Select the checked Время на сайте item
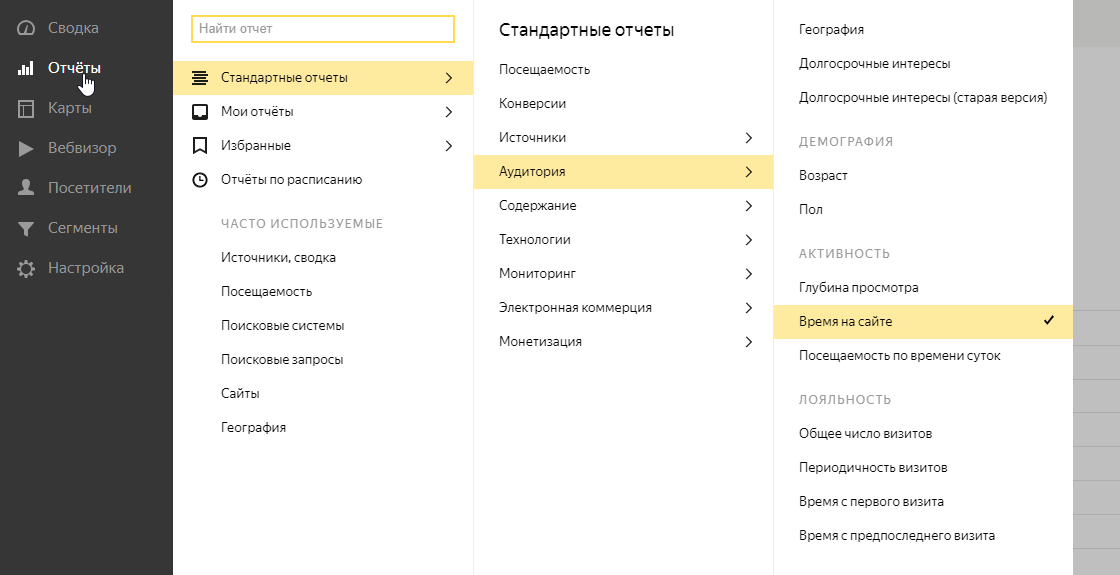The width and height of the screenshot is (1120, 575). click(x=923, y=321)
